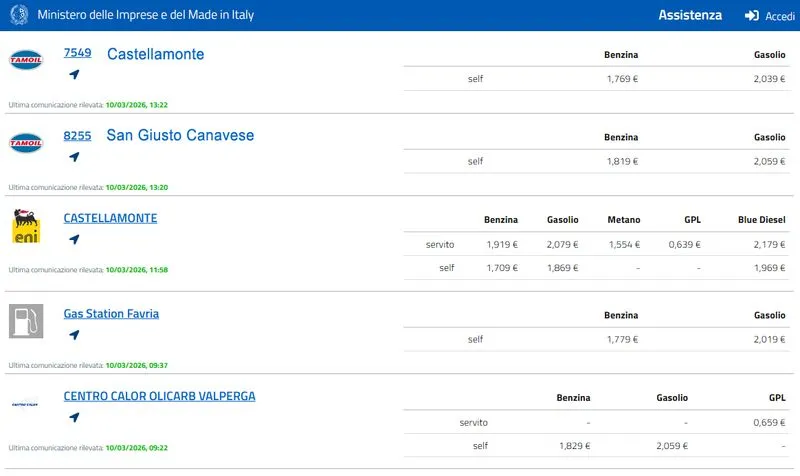Open the CASTELLAMONTE Eni station link
The image size is (800, 476).
[x=110, y=218]
